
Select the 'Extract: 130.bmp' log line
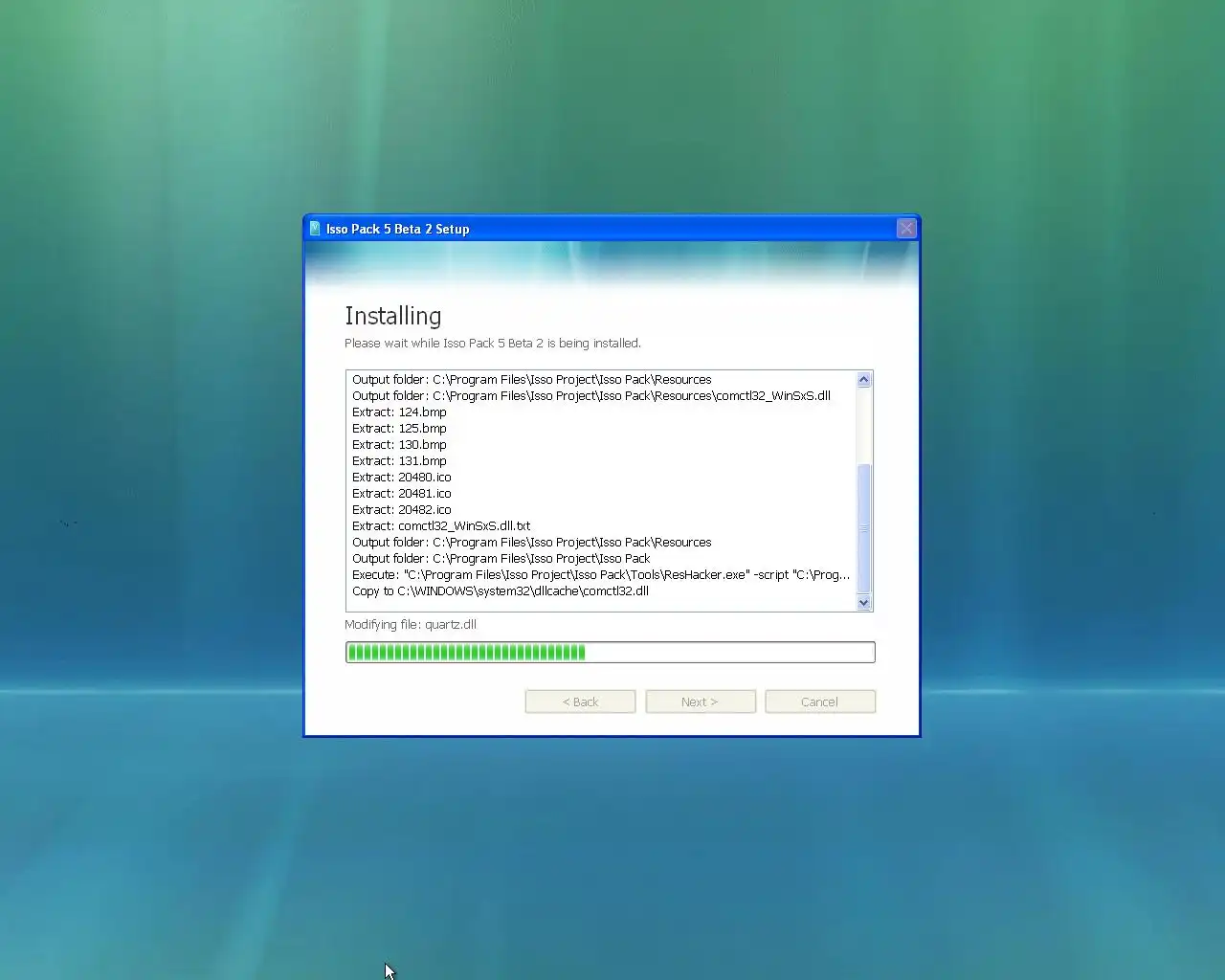[x=399, y=445]
